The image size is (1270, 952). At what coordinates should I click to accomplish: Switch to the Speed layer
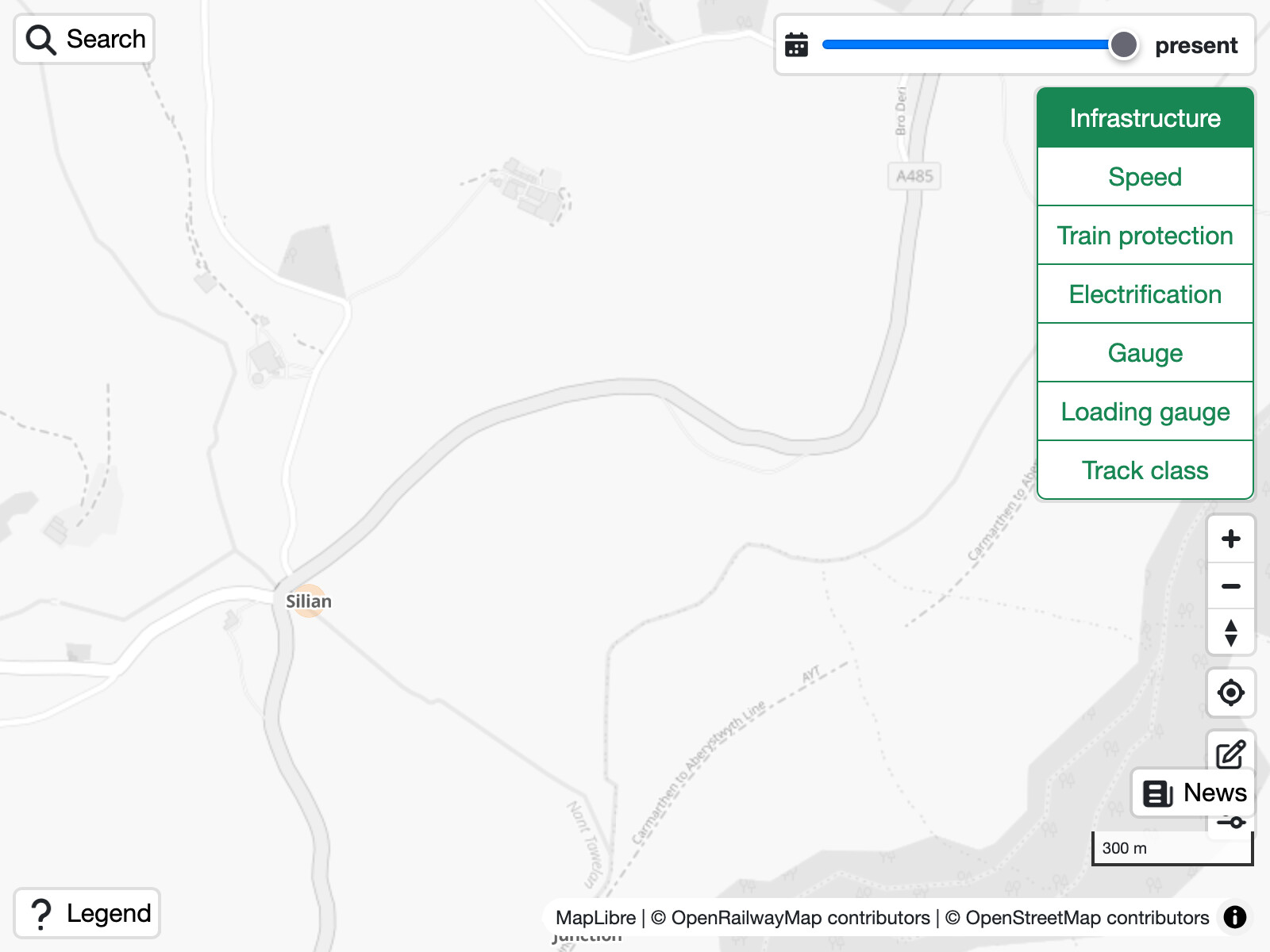1145,177
